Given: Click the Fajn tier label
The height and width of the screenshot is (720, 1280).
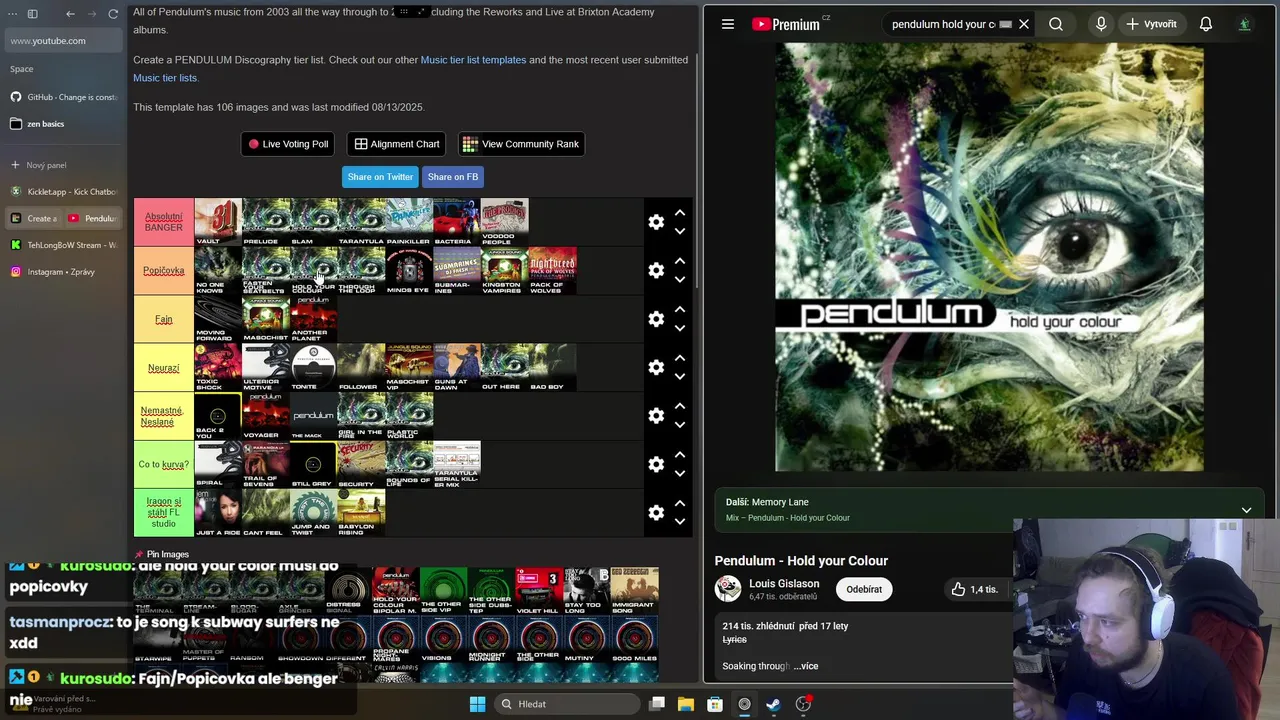Looking at the screenshot, I should 164,319.
